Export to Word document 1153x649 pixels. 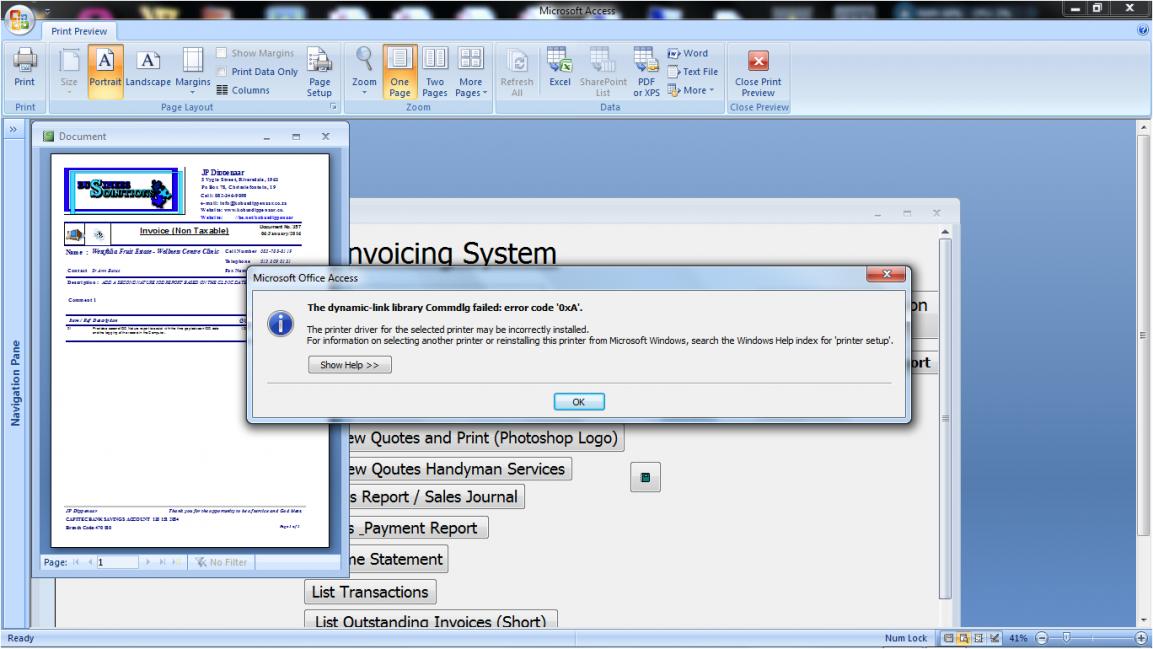click(688, 53)
